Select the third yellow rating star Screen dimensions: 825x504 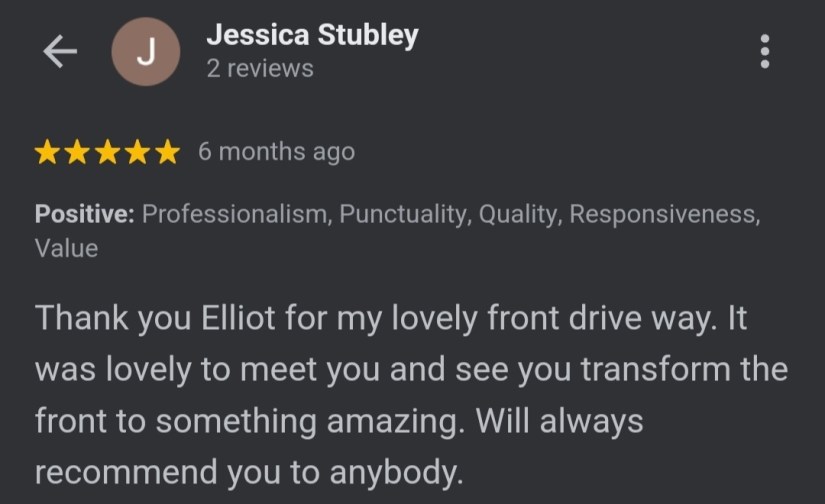pos(107,152)
